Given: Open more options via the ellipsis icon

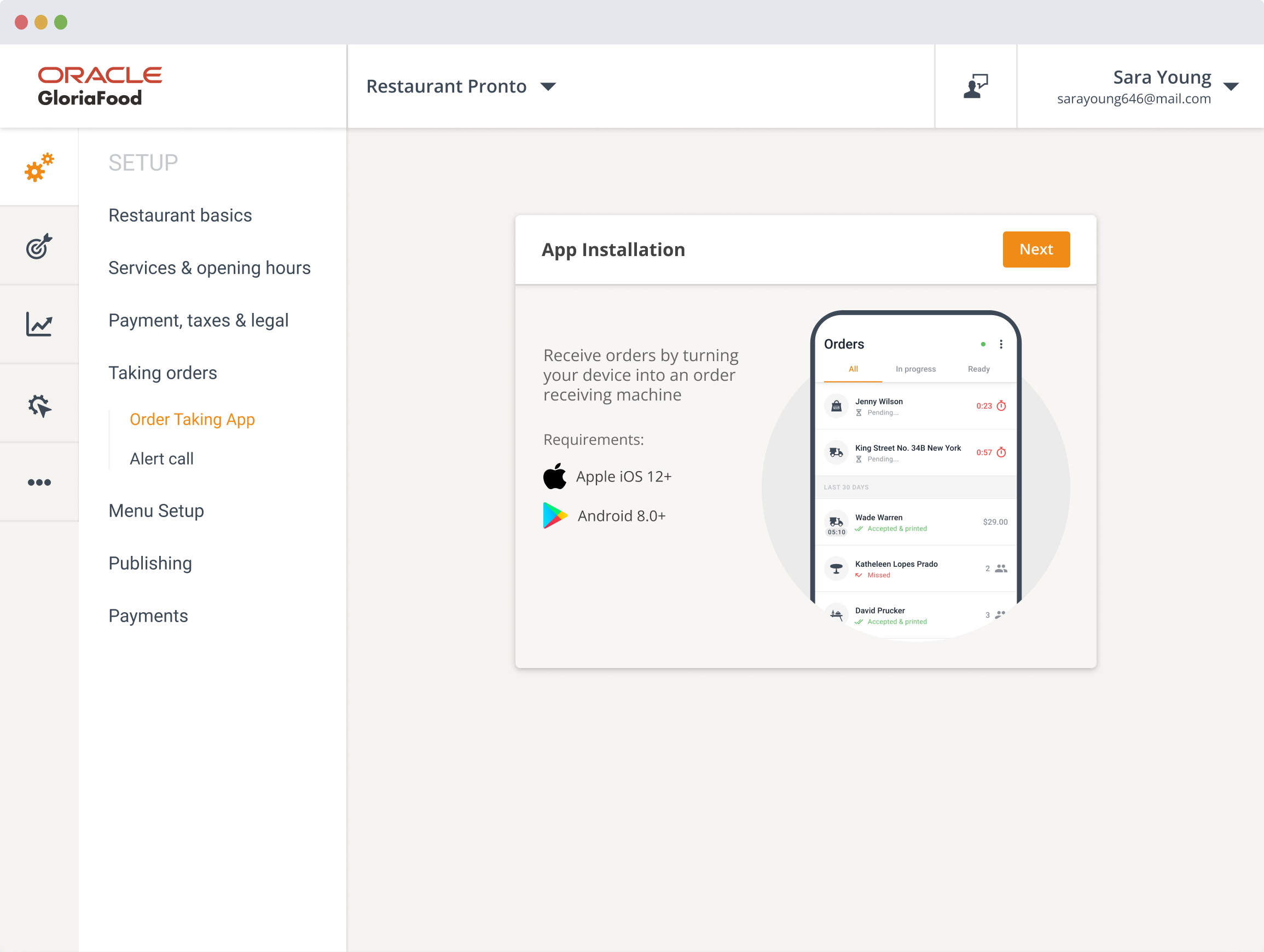Looking at the screenshot, I should point(38,481).
